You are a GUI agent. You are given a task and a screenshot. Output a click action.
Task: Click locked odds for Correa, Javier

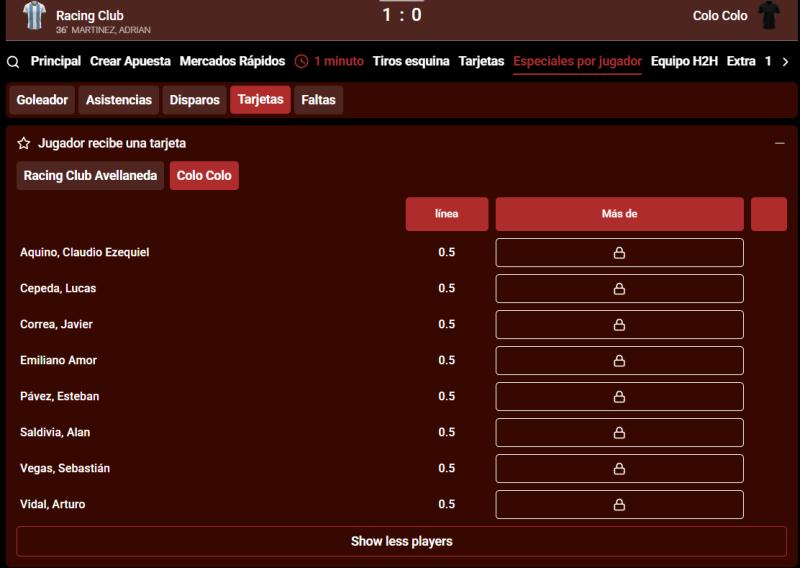619,325
